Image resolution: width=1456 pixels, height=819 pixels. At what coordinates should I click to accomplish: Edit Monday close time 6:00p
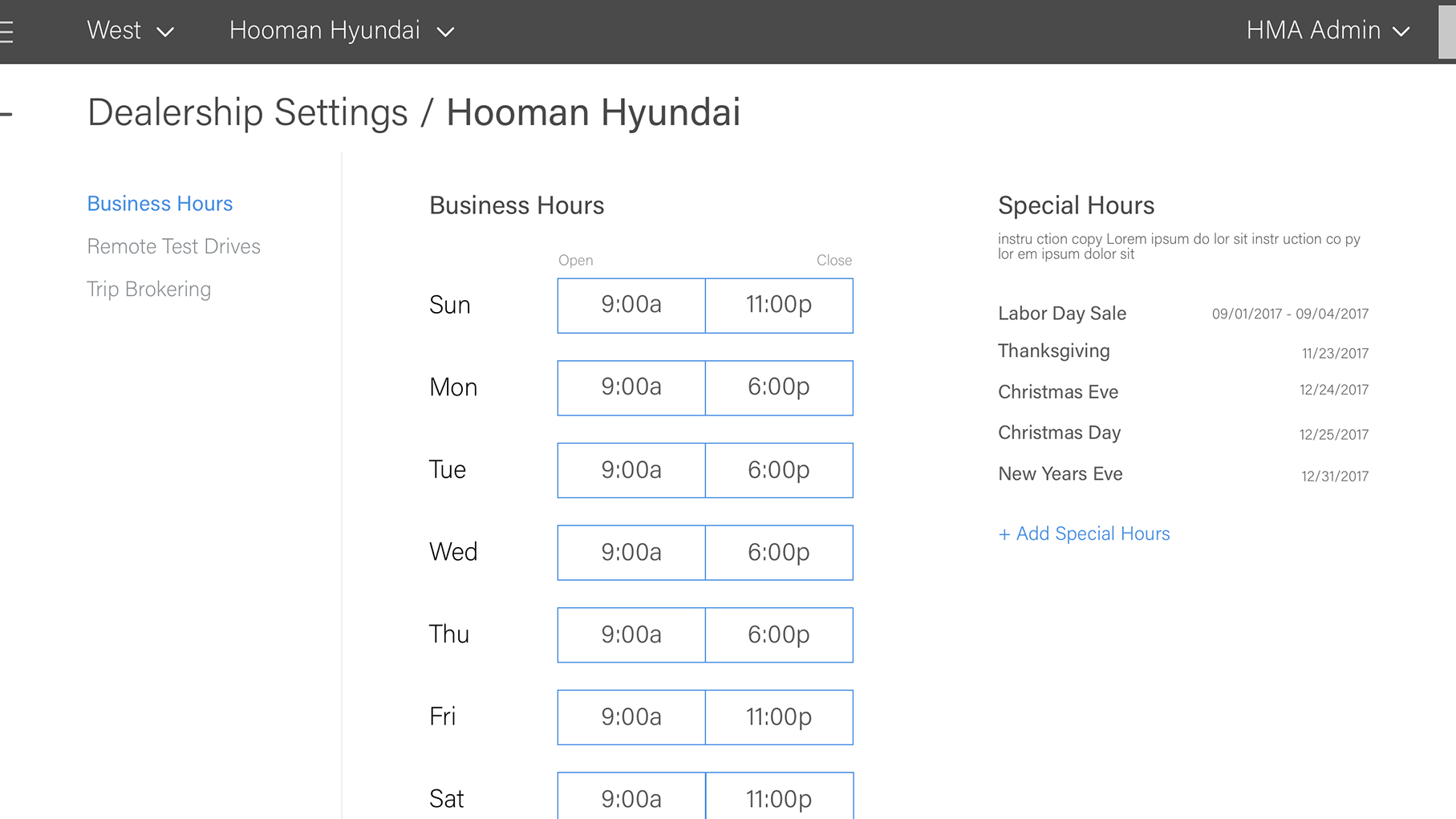point(779,388)
